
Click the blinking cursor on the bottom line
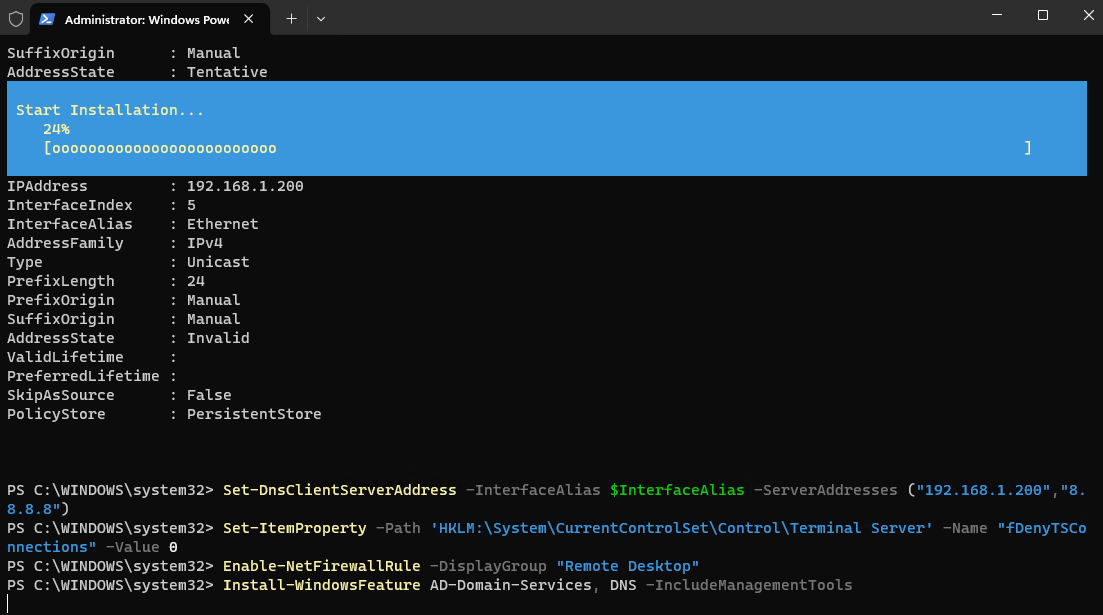tap(9, 604)
